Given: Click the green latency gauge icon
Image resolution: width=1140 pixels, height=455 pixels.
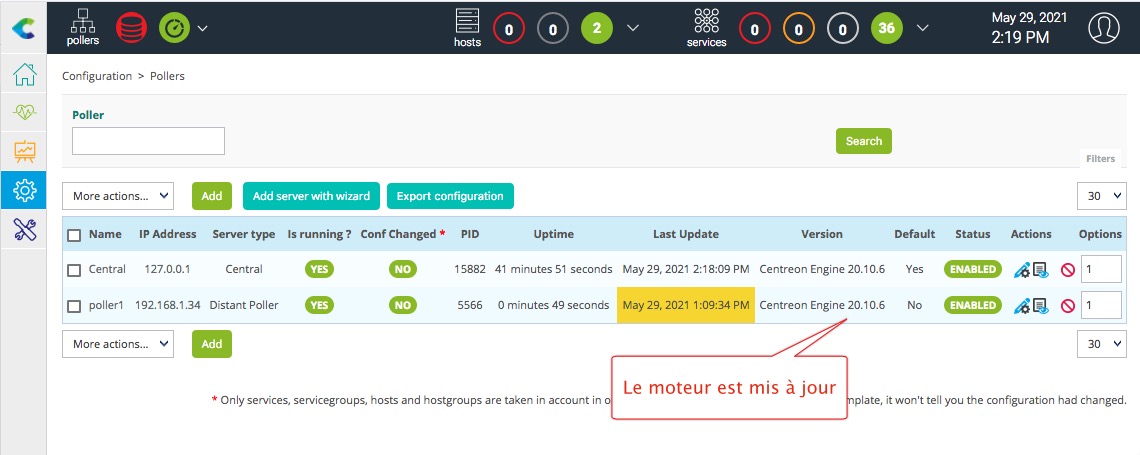Looking at the screenshot, I should tap(173, 27).
